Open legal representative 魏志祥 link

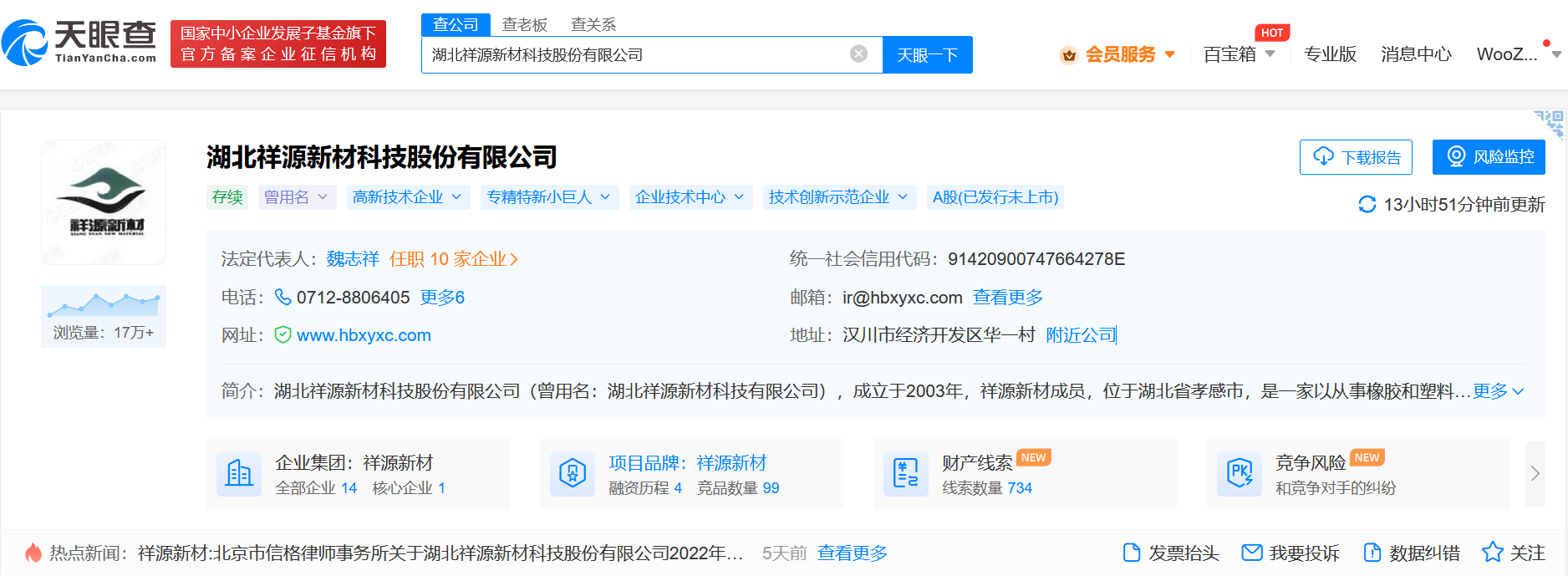tap(353, 259)
